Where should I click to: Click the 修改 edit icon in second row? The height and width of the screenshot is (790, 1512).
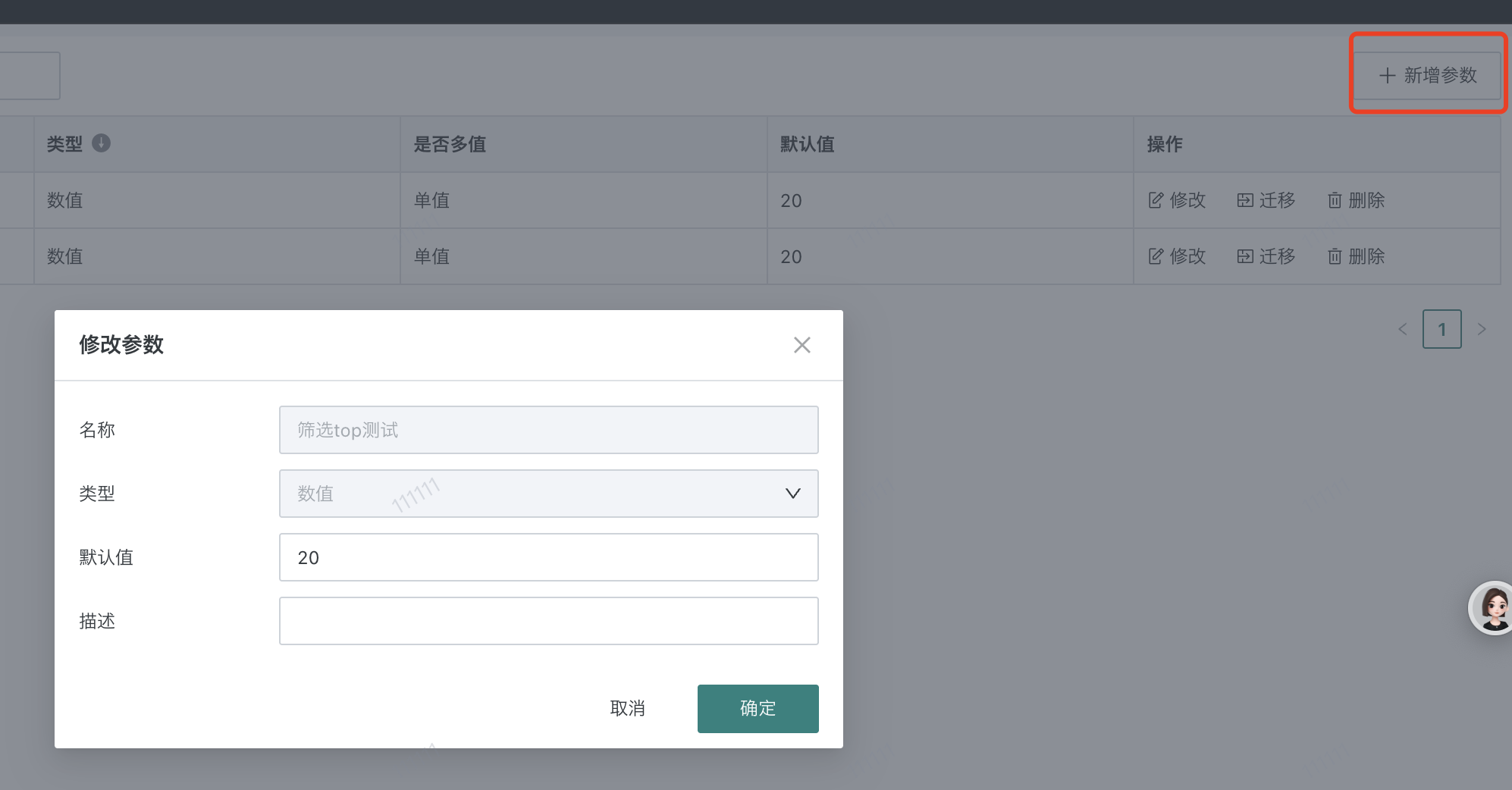click(1156, 256)
